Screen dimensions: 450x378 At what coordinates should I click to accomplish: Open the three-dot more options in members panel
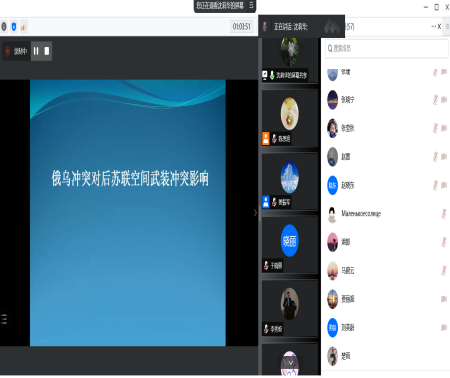pos(433,26)
